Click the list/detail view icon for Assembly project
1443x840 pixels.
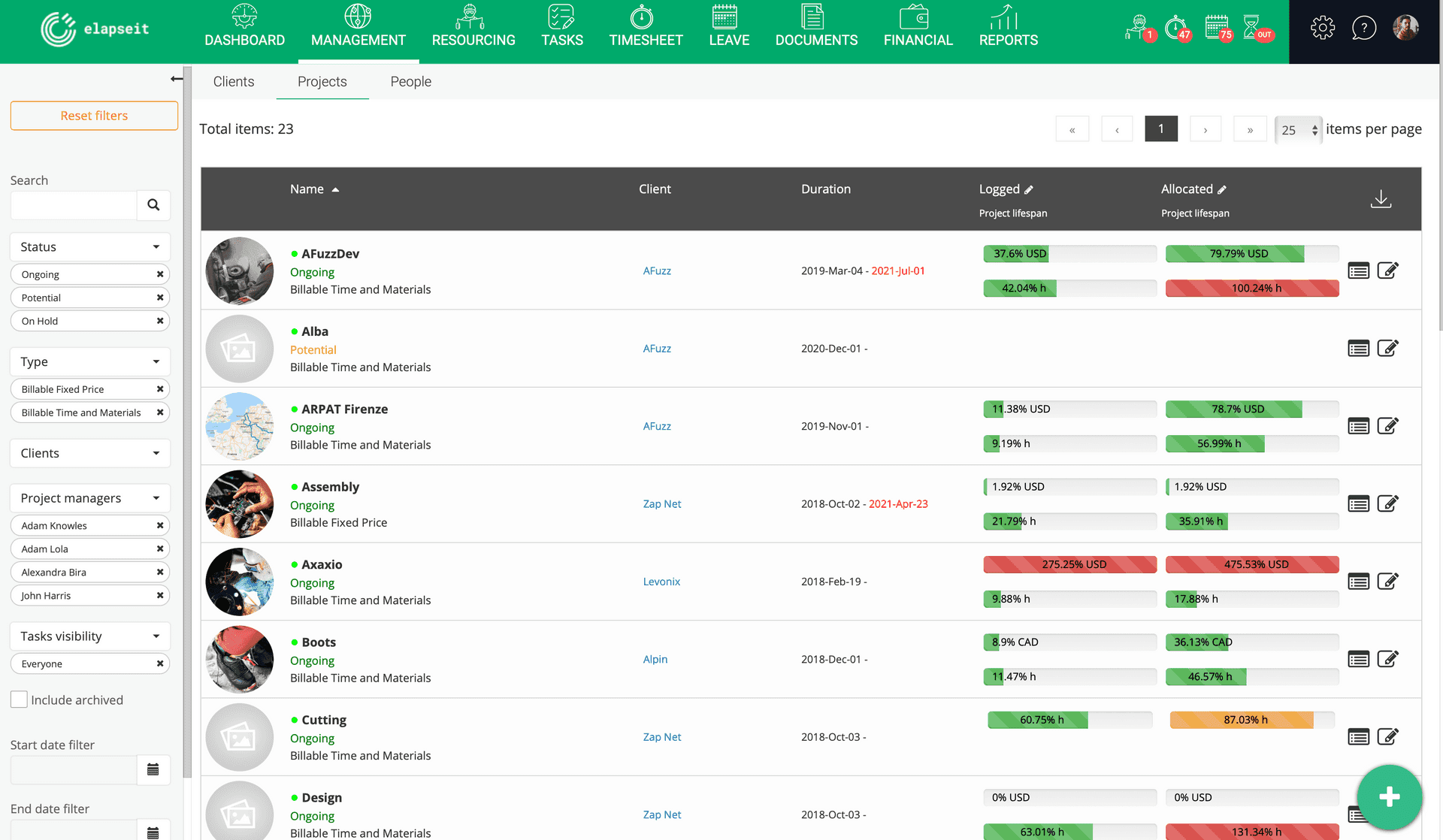point(1359,504)
